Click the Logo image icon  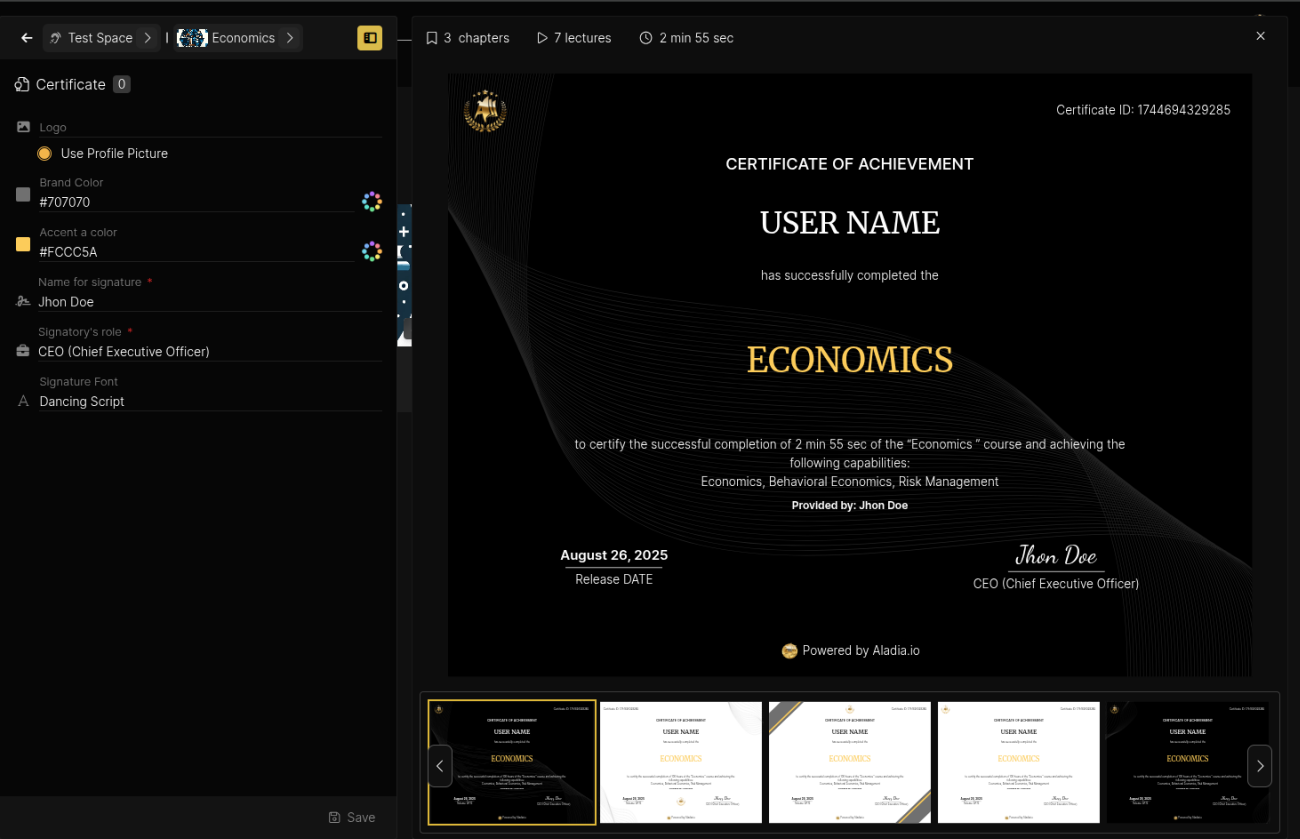(23, 127)
